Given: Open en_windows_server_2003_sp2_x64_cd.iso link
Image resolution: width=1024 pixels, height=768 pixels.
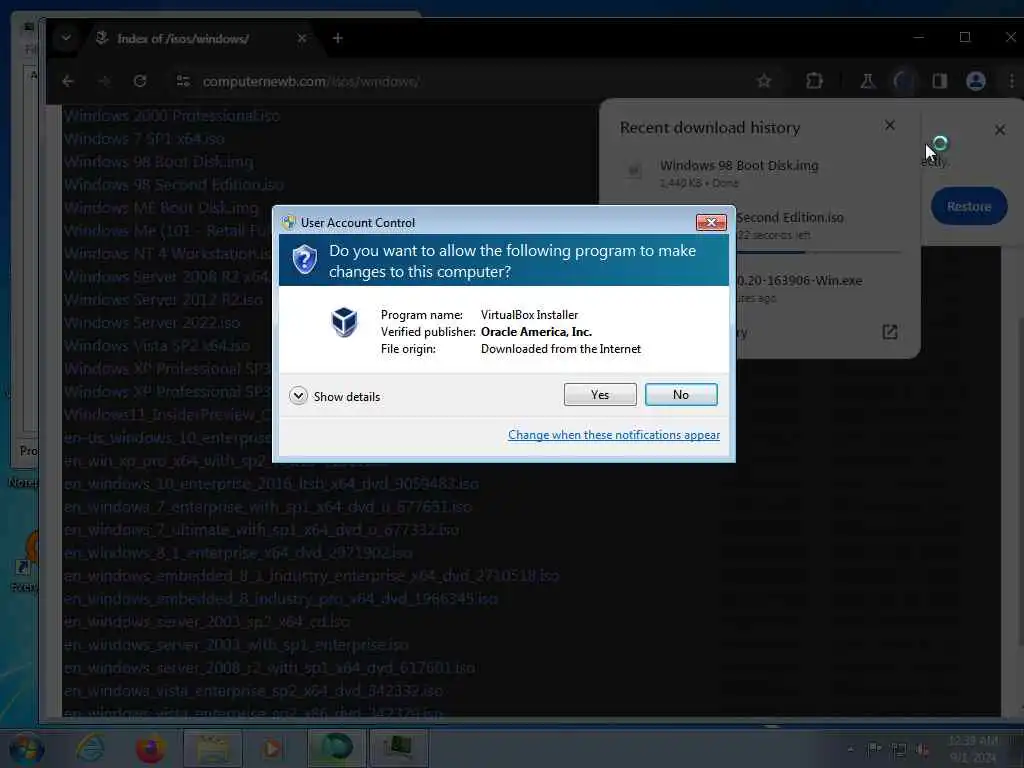Looking at the screenshot, I should [207, 622].
